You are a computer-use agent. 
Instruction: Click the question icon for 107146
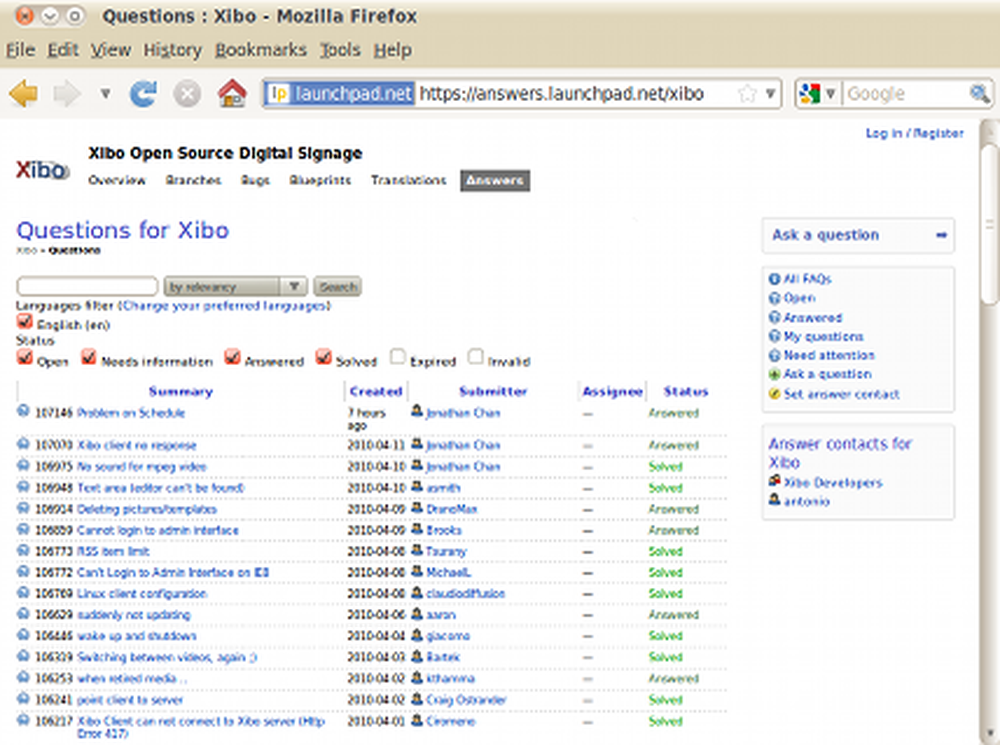[23, 411]
